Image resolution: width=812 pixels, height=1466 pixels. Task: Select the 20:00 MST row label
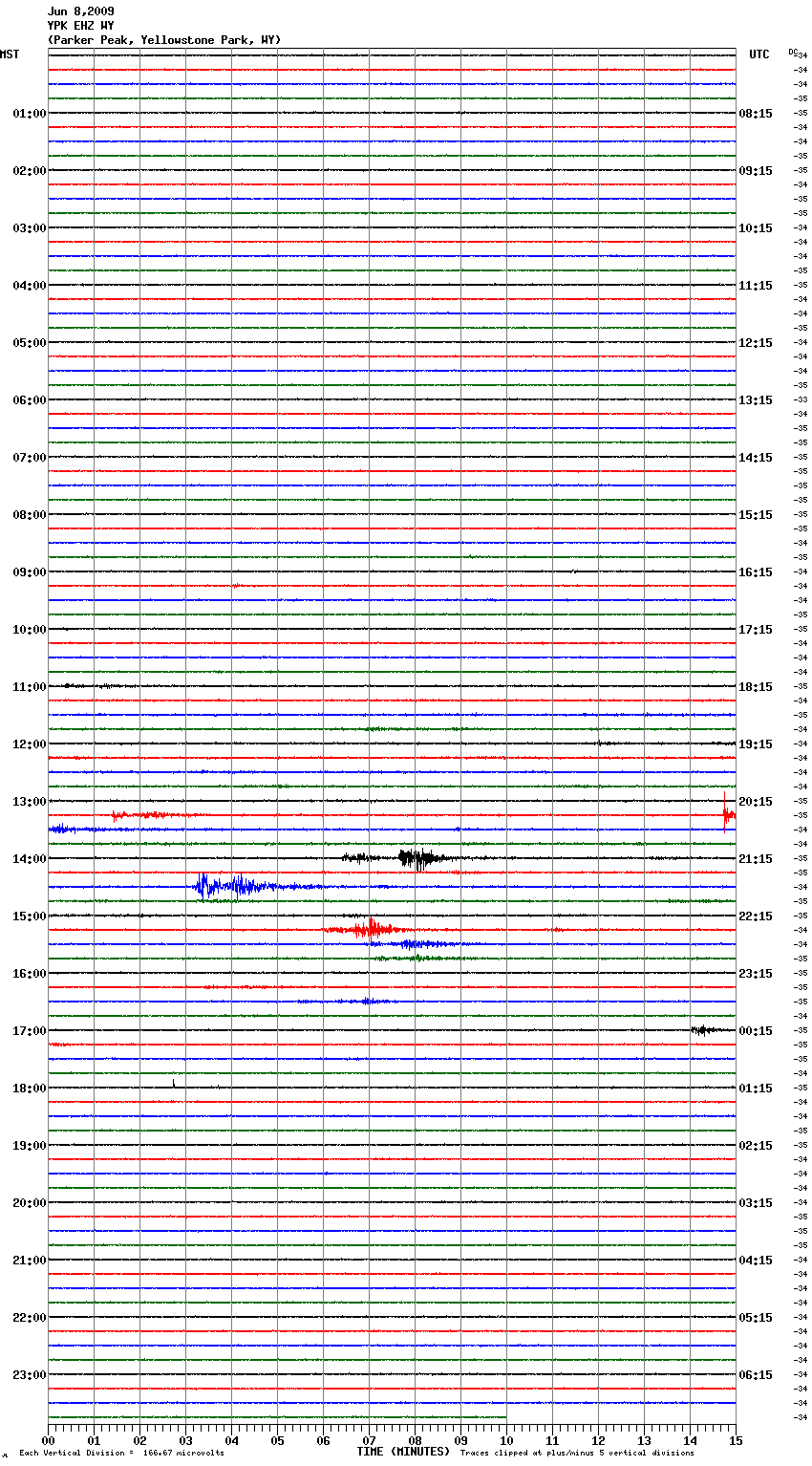click(x=30, y=1203)
